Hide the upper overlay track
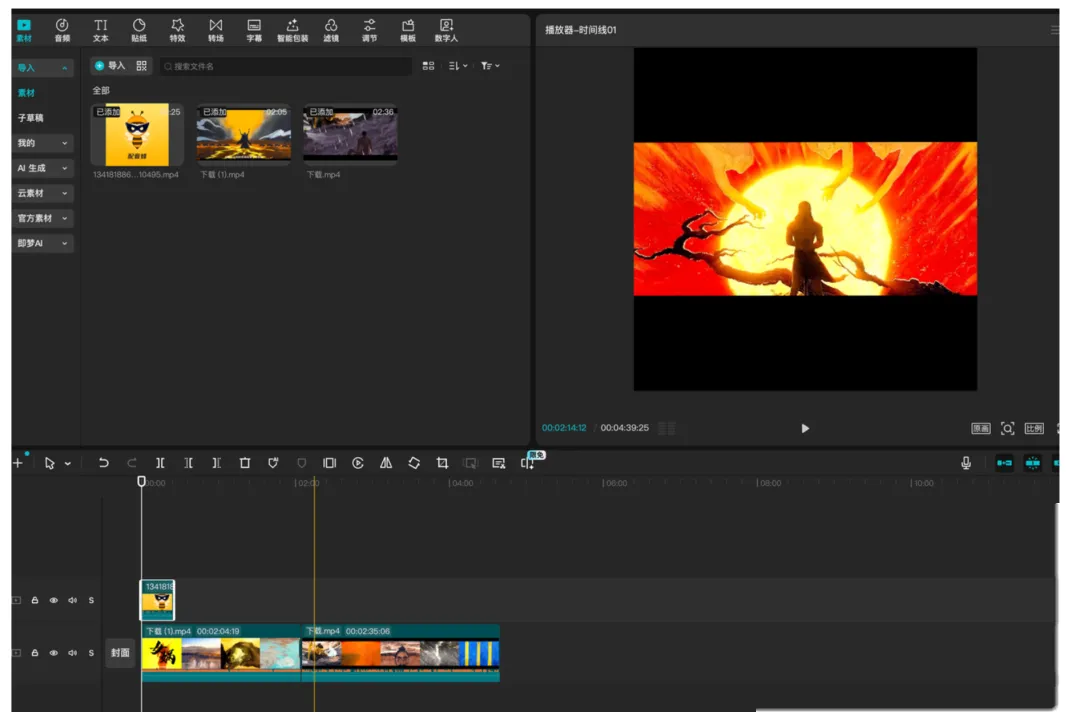 pyautogui.click(x=53, y=600)
